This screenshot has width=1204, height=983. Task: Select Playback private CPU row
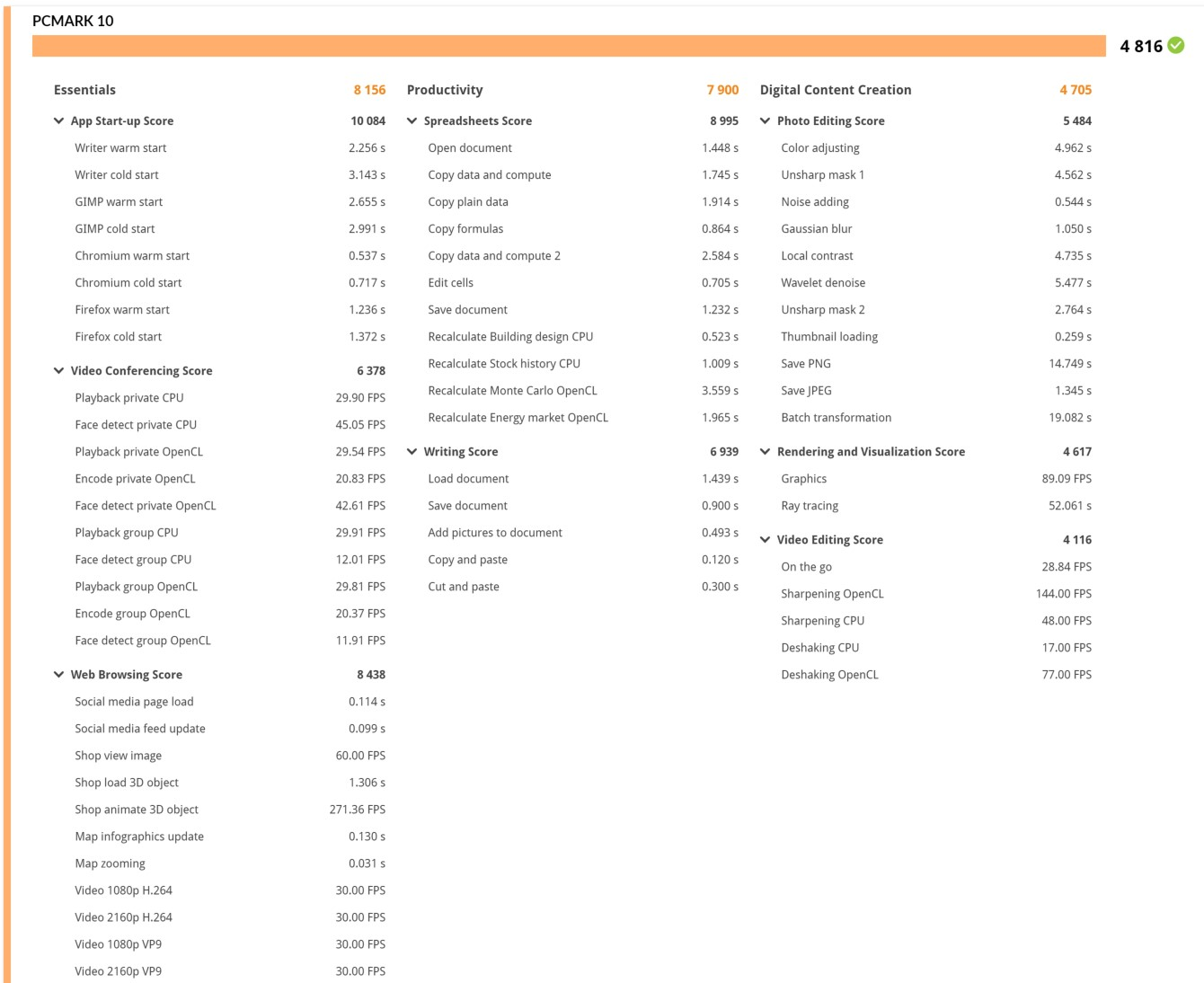click(x=230, y=397)
